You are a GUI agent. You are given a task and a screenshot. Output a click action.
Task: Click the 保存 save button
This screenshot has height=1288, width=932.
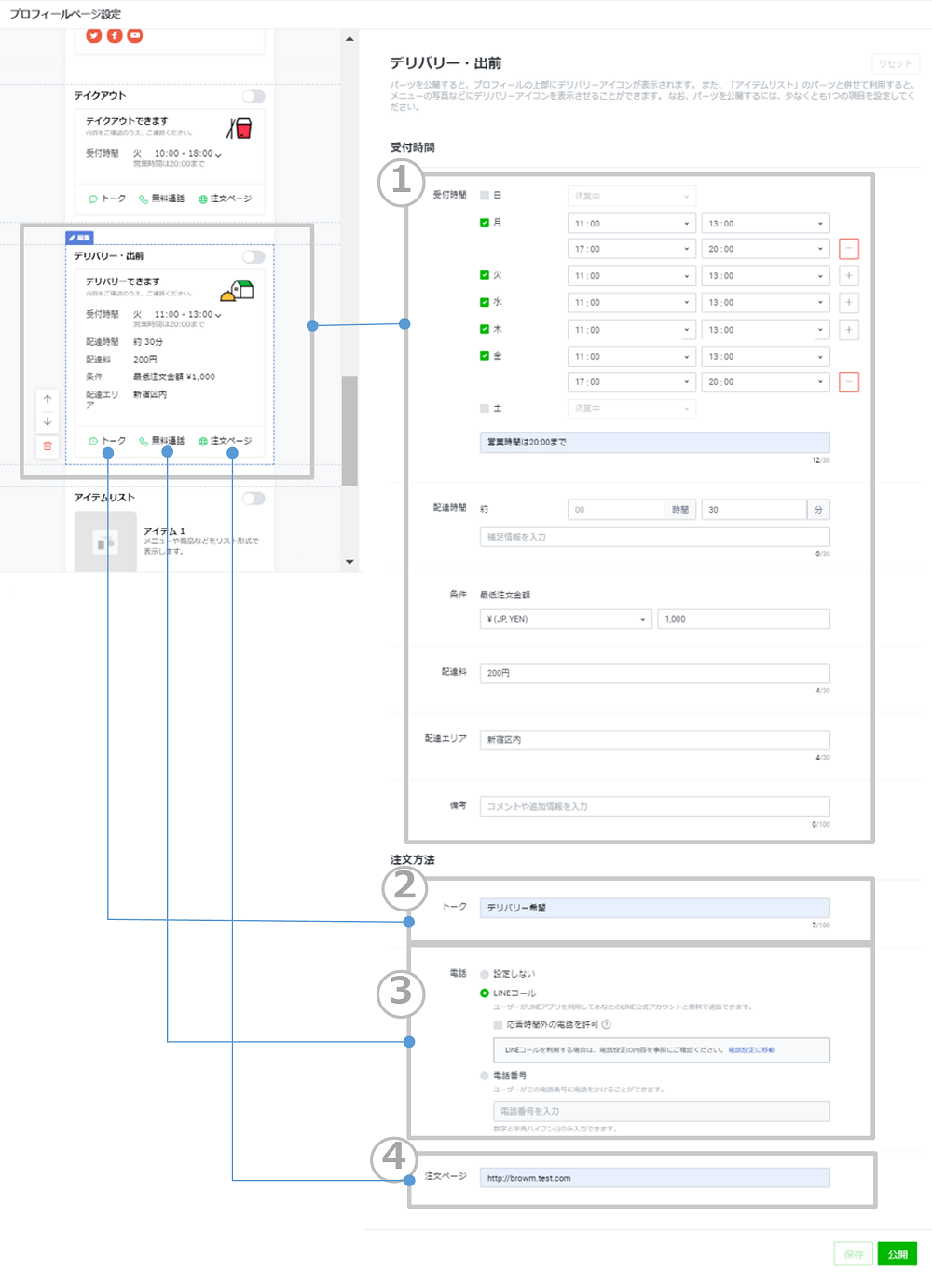click(x=853, y=1254)
